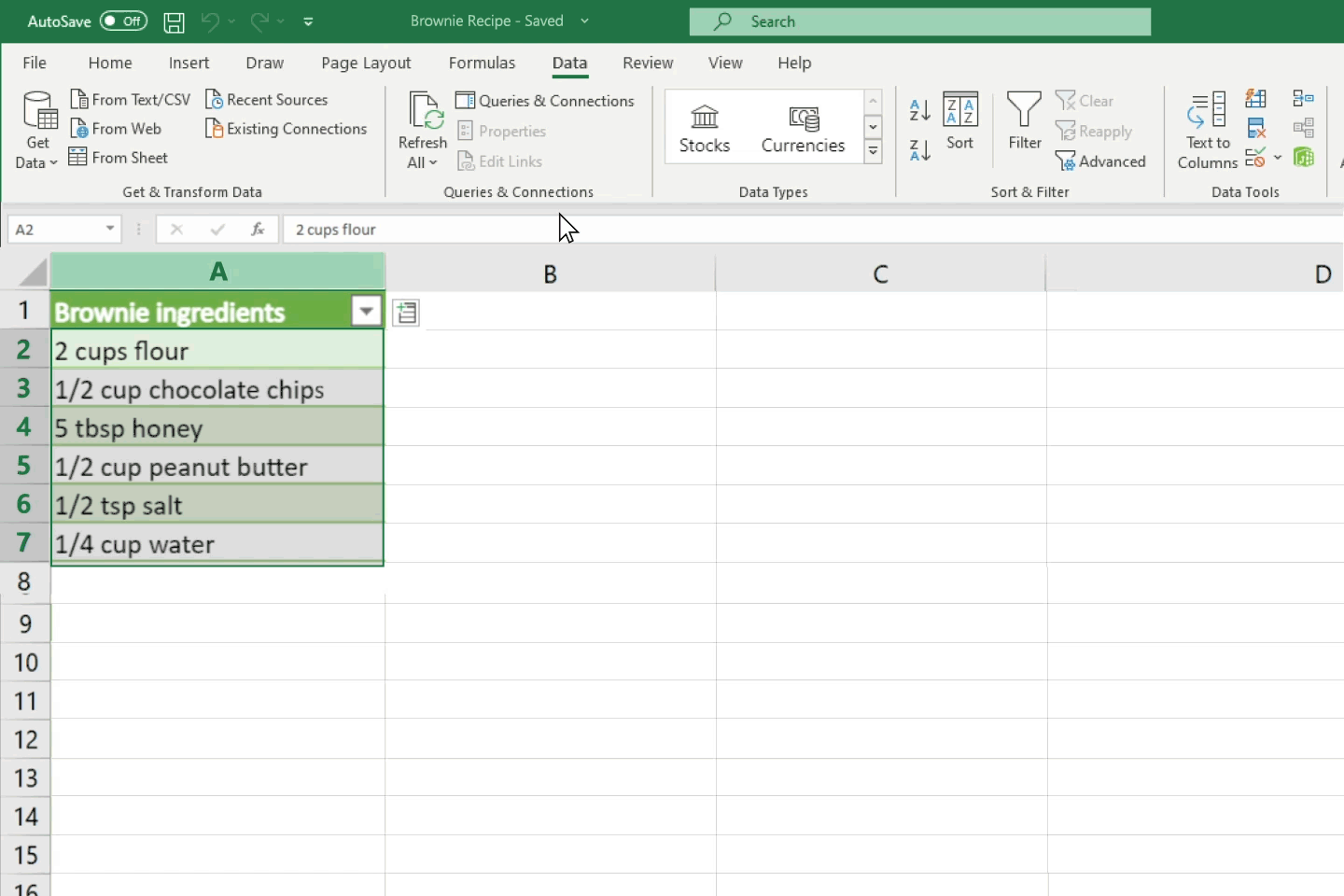
Task: Open the Page Layout tab
Action: 366,63
